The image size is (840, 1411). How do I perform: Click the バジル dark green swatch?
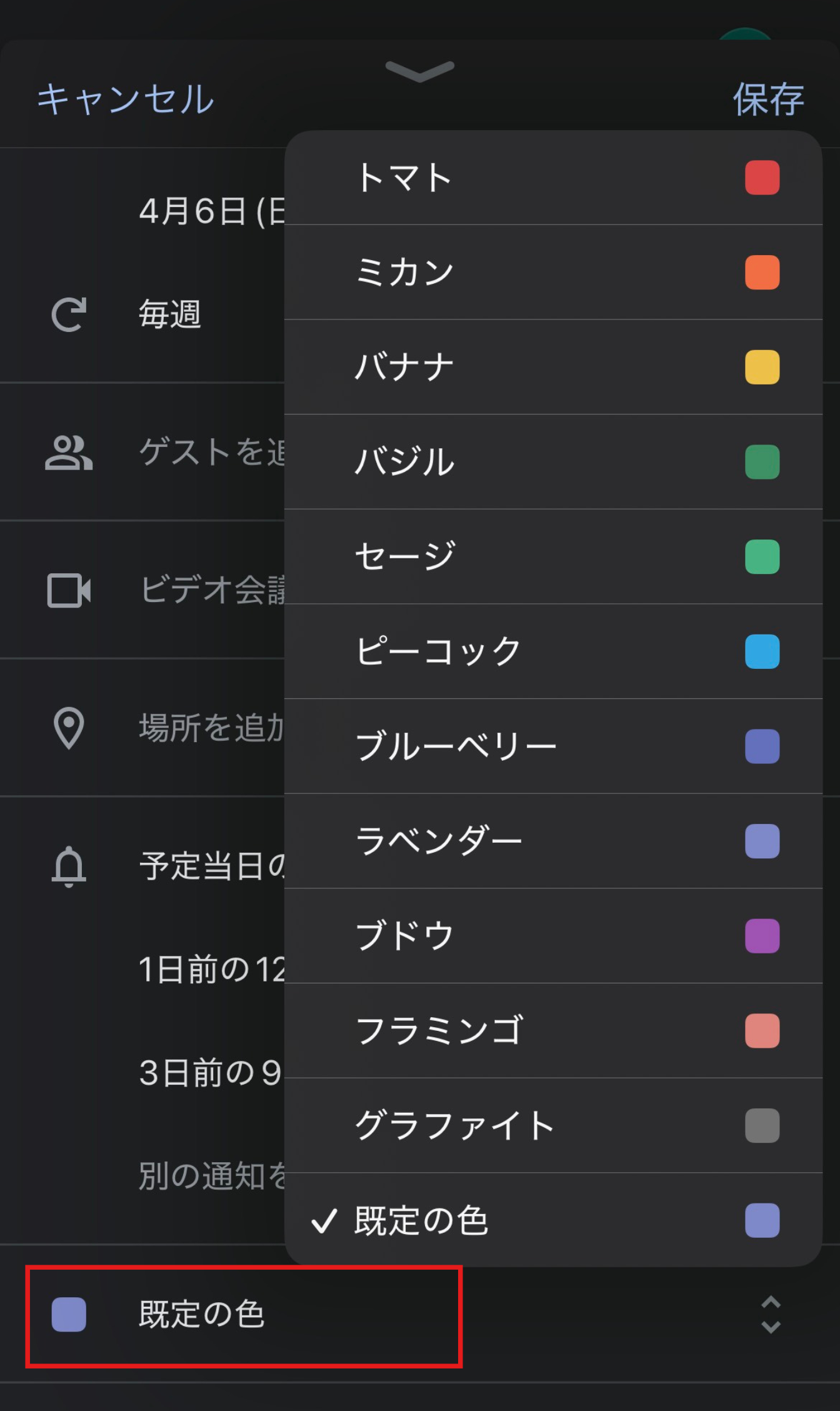(x=762, y=462)
